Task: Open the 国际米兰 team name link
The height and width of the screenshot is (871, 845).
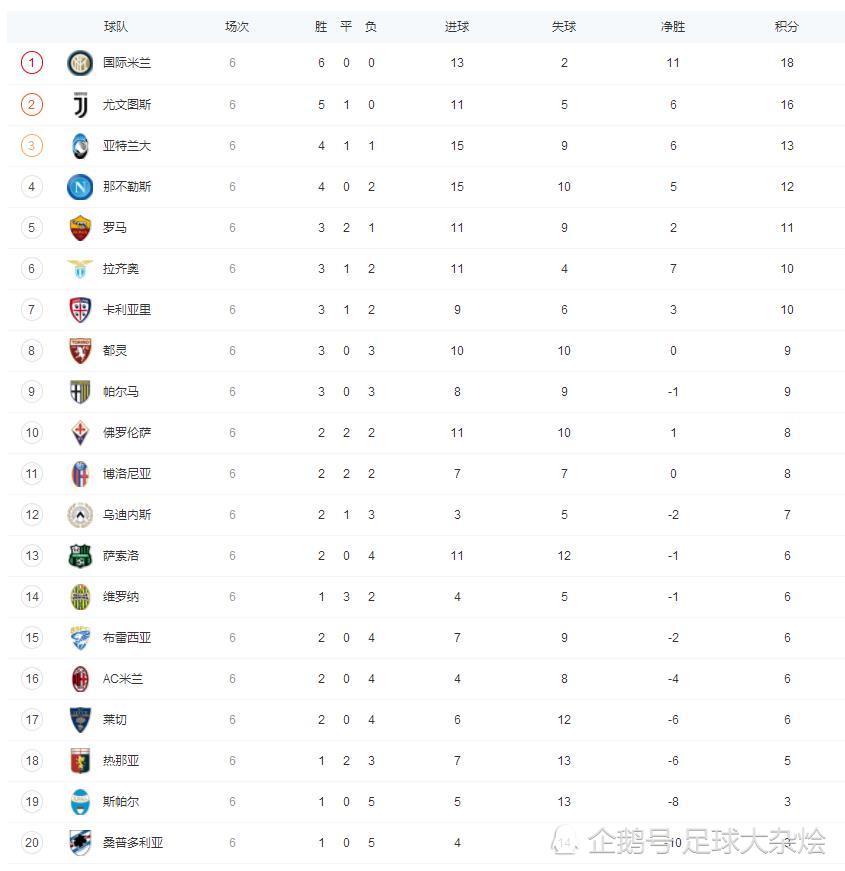Action: [x=127, y=63]
